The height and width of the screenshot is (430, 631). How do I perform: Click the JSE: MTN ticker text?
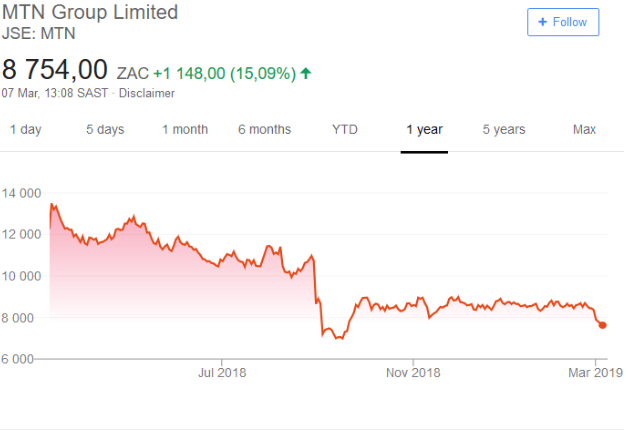[x=39, y=33]
